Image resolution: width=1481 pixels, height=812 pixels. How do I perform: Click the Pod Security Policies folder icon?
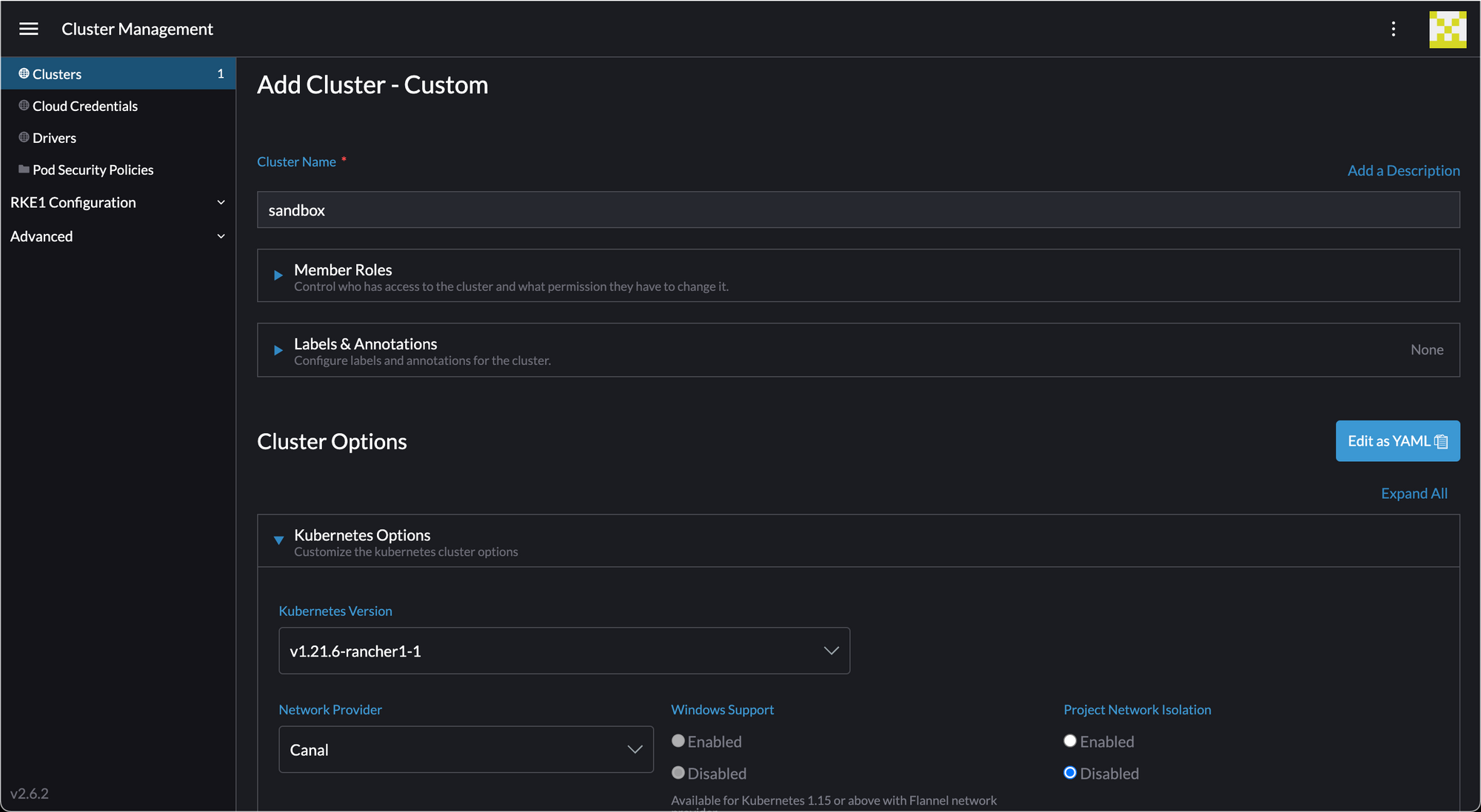pyautogui.click(x=24, y=170)
